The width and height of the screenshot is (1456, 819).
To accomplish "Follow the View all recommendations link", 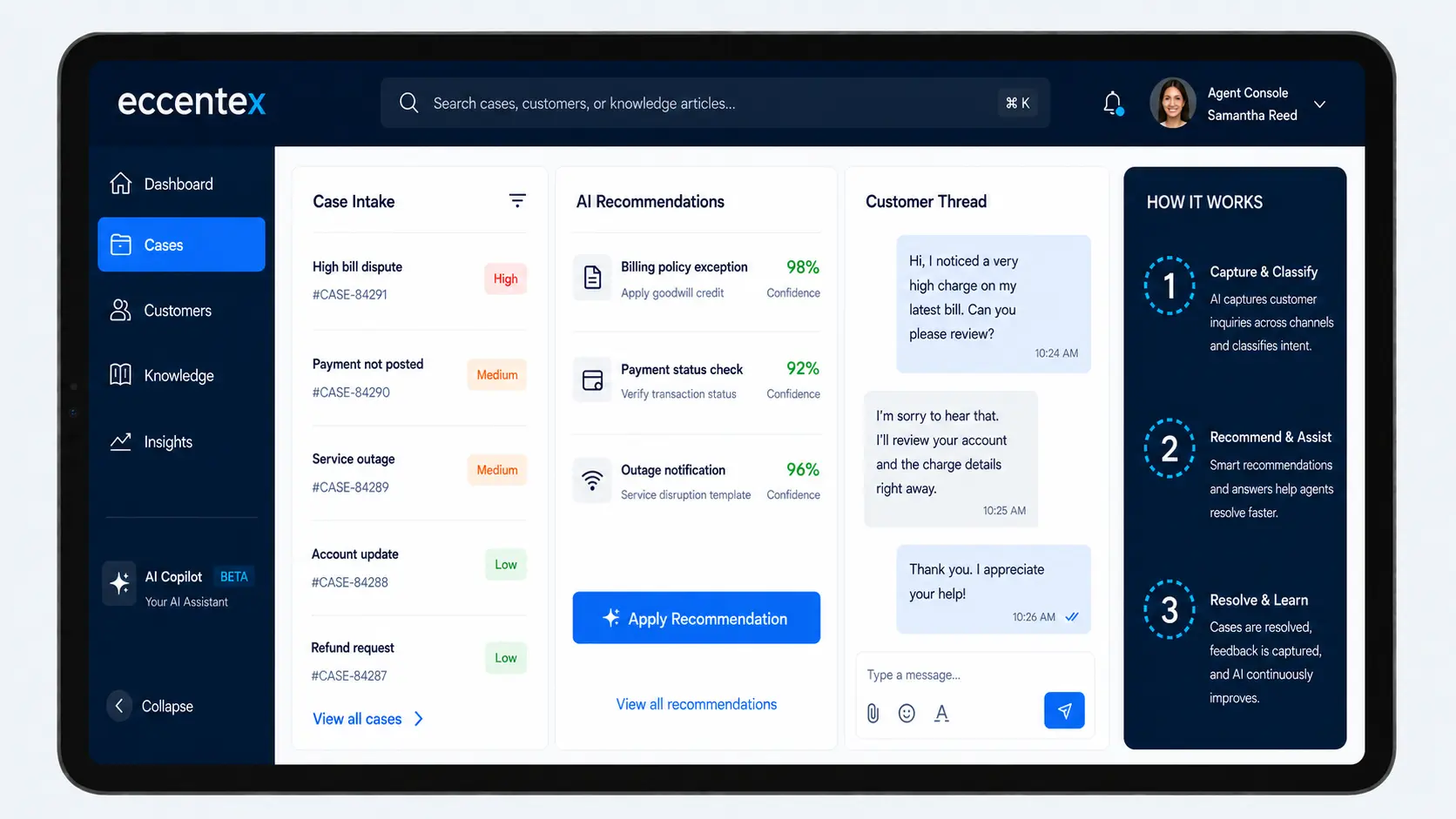I will pos(697,704).
